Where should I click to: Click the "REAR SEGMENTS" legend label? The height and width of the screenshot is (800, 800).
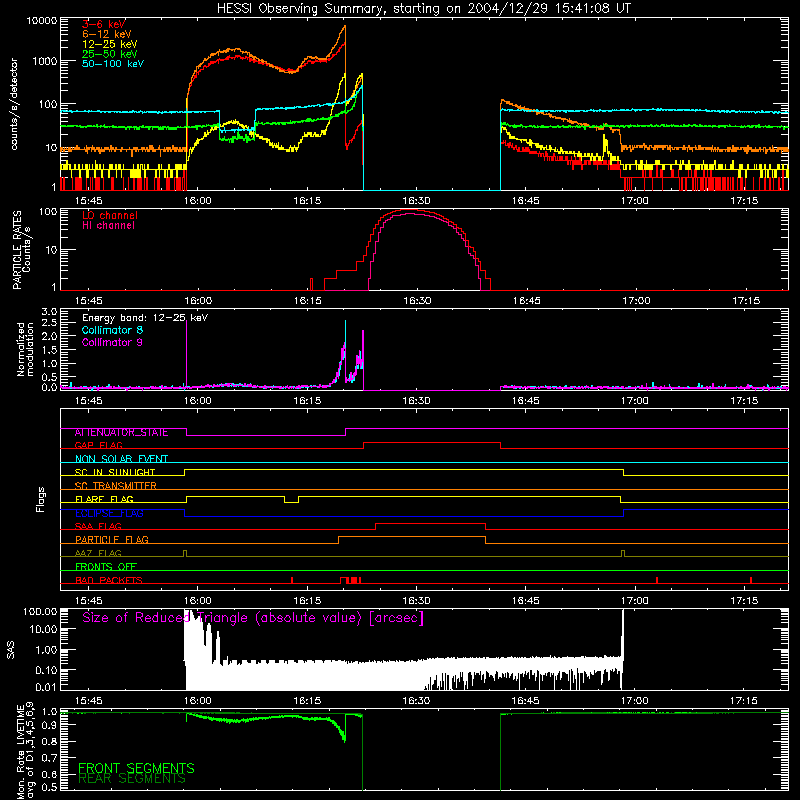pyautogui.click(x=131, y=779)
